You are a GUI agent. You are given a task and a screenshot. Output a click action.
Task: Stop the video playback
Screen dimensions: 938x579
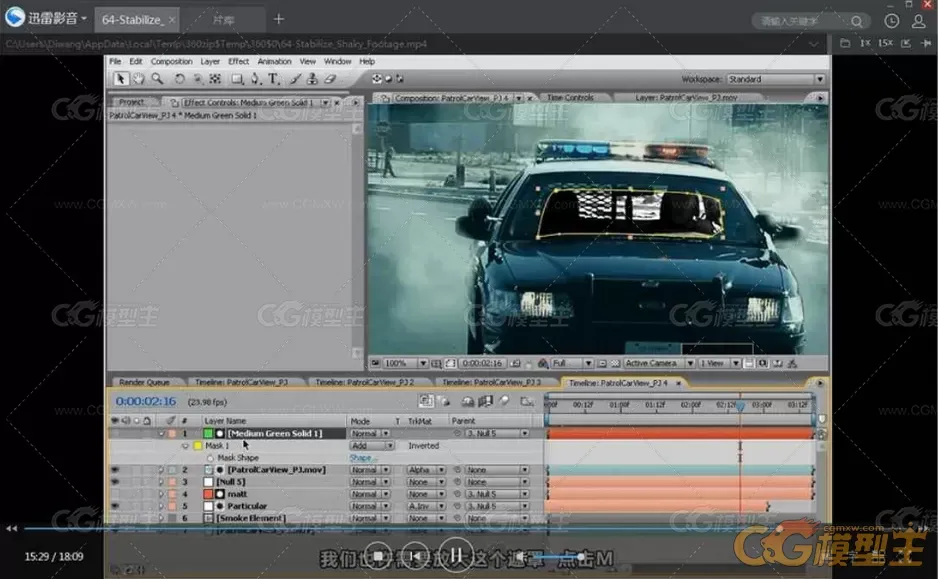click(x=378, y=556)
